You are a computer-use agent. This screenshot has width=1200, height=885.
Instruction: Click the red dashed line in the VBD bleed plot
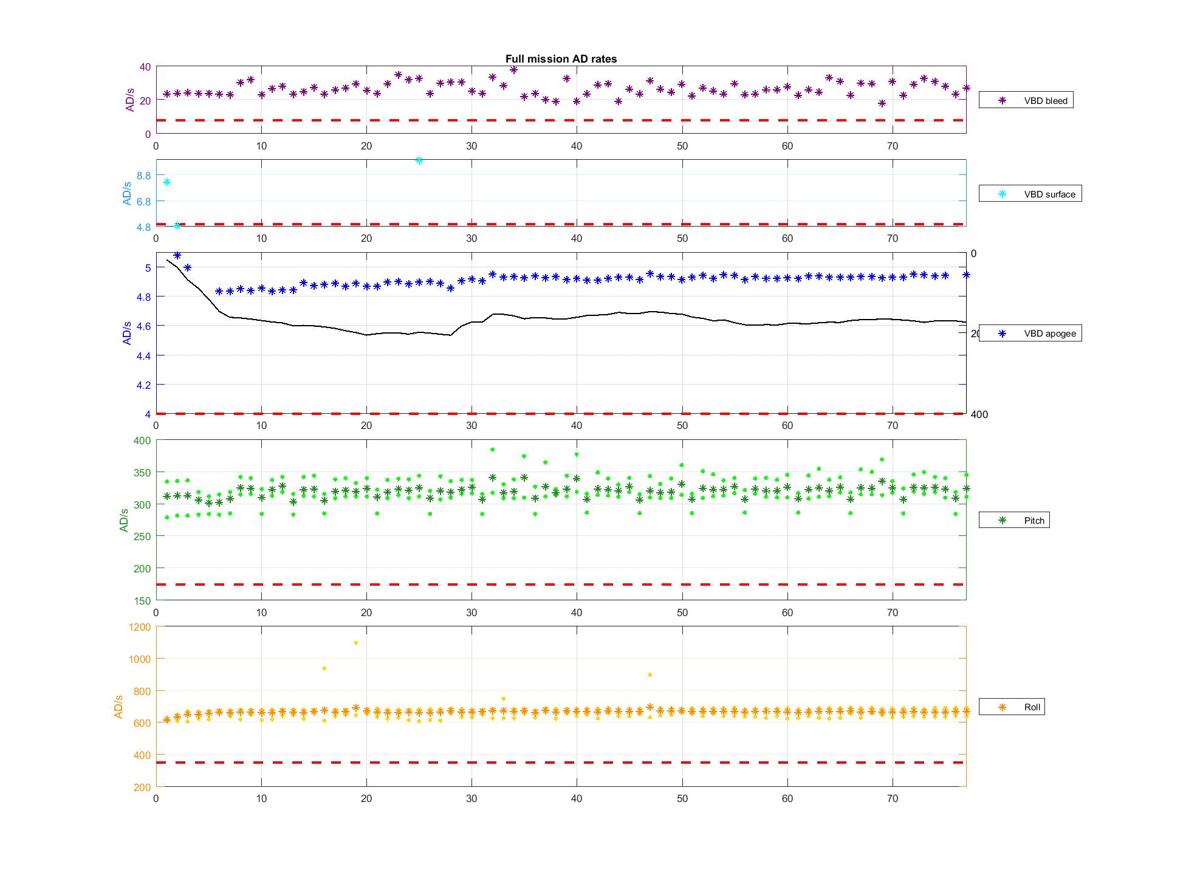(x=561, y=120)
